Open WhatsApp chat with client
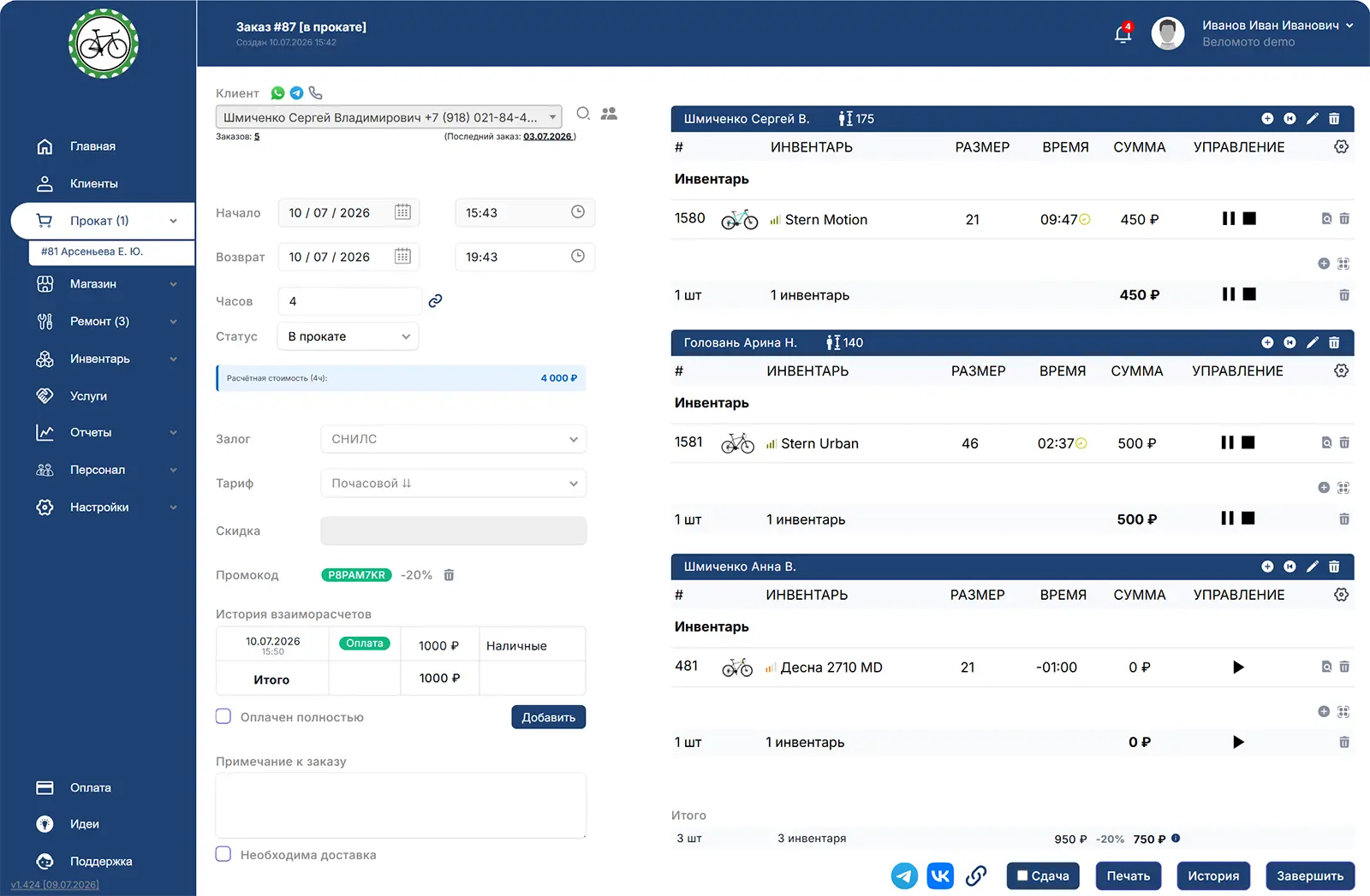1370x896 pixels. [277, 93]
